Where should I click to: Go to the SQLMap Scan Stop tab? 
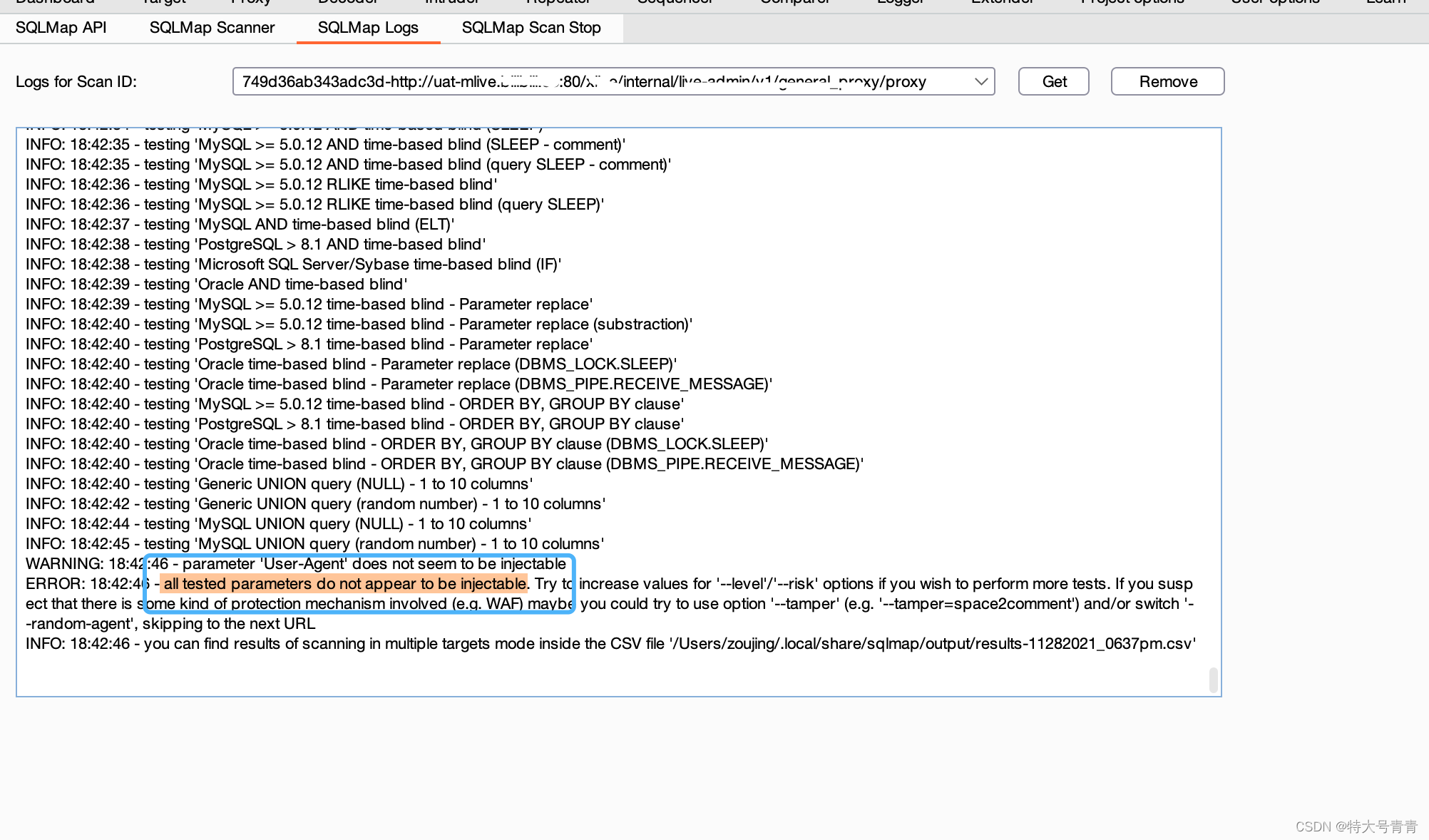pos(531,28)
